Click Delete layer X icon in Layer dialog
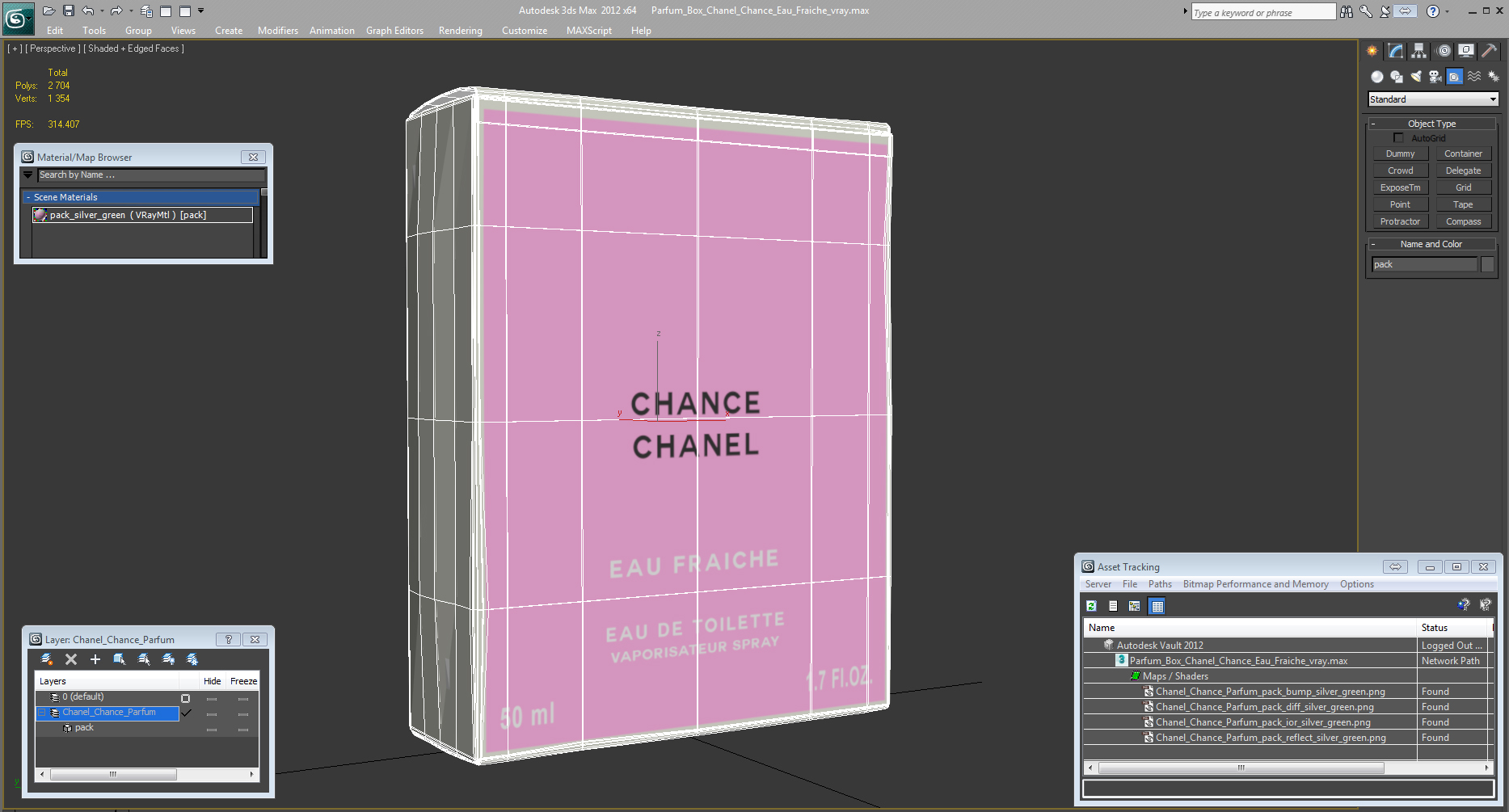Screen dimensions: 1509x812 [71, 659]
